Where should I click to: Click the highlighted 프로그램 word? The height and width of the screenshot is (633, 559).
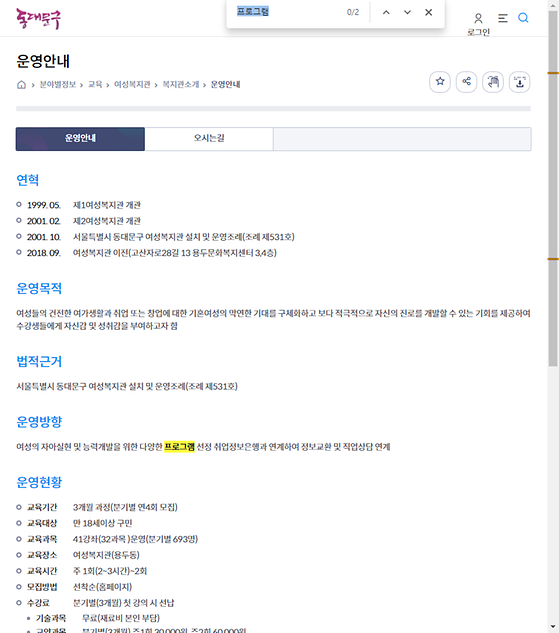pyautogui.click(x=179, y=447)
